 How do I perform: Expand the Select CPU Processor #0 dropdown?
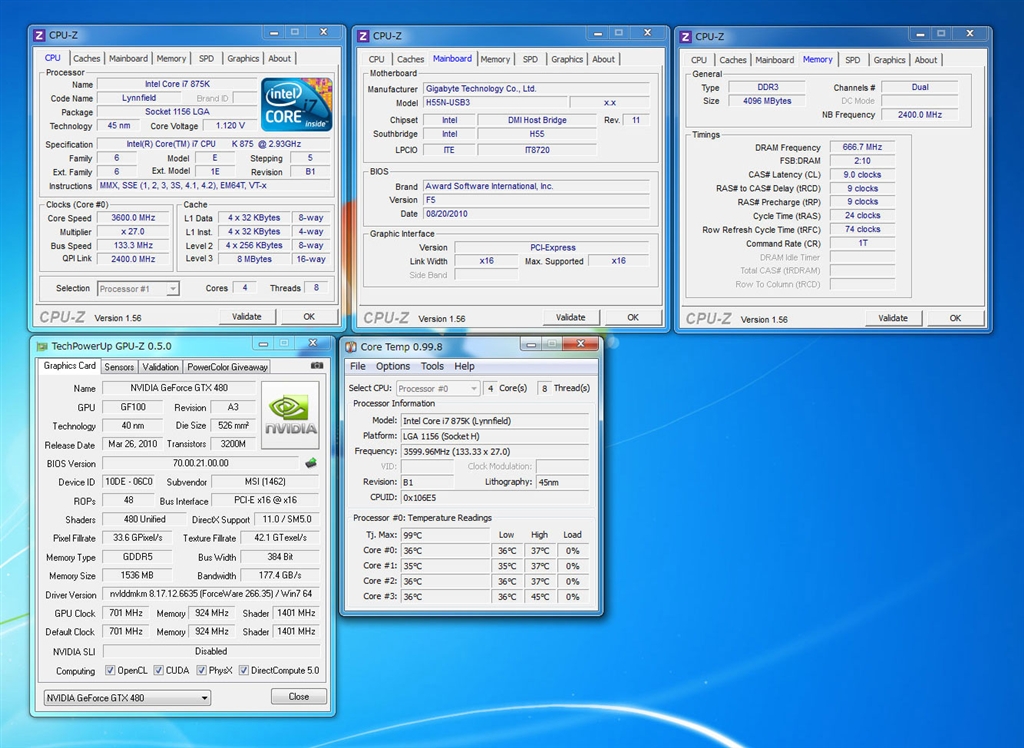pyautogui.click(x=438, y=388)
